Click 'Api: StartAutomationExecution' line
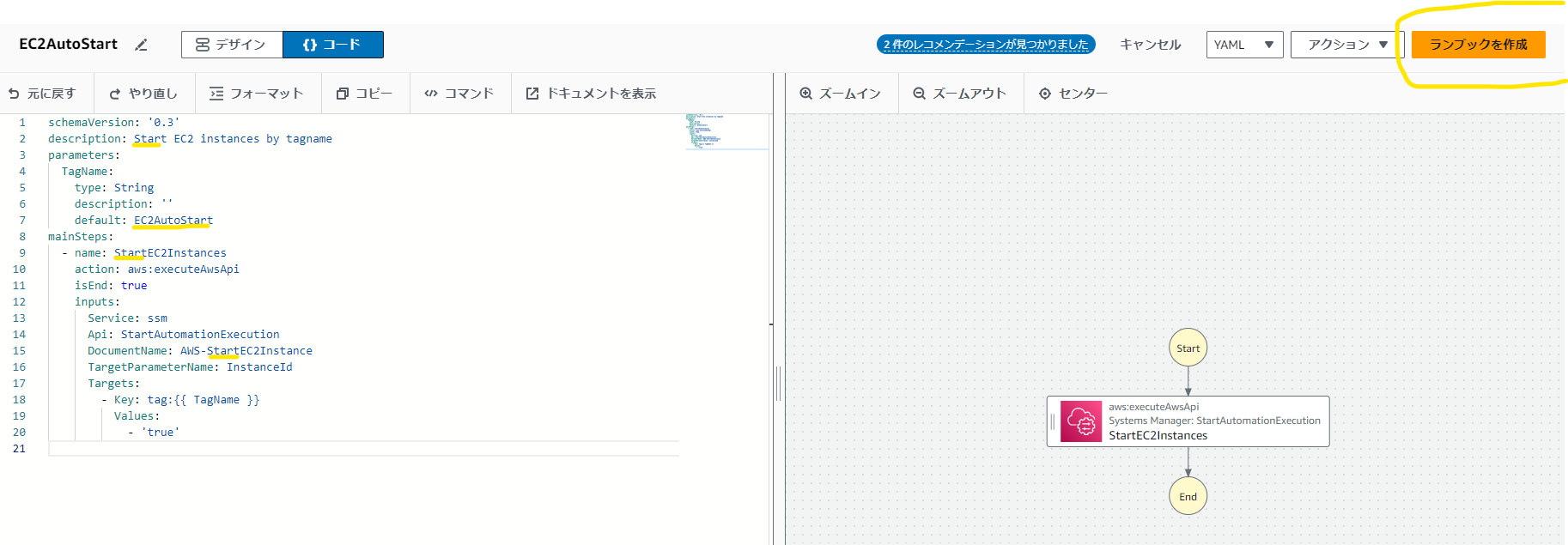This screenshot has width=1568, height=545. (x=184, y=335)
